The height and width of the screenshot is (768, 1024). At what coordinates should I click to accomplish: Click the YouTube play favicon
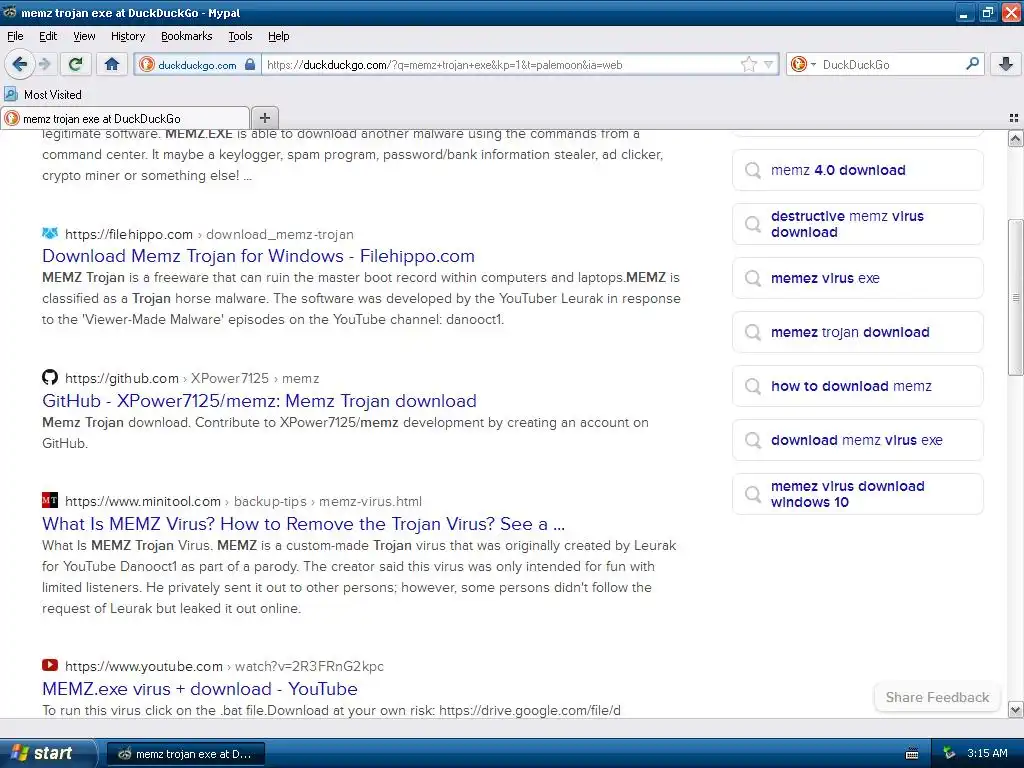pyautogui.click(x=50, y=665)
